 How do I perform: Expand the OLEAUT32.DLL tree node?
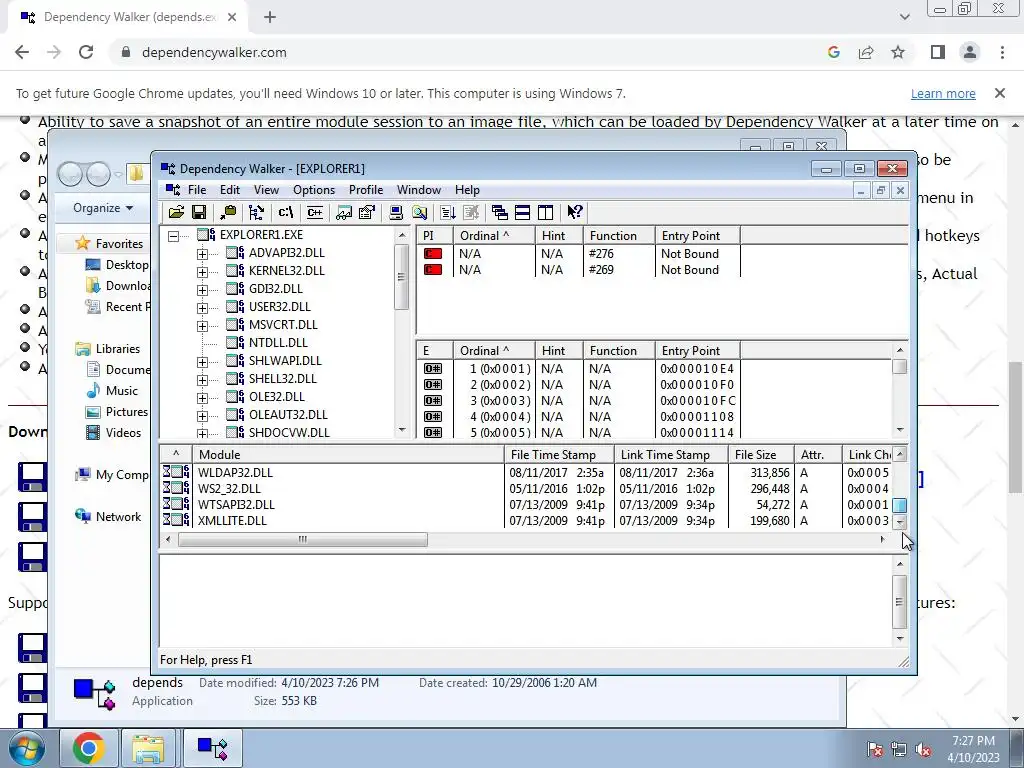click(x=202, y=416)
